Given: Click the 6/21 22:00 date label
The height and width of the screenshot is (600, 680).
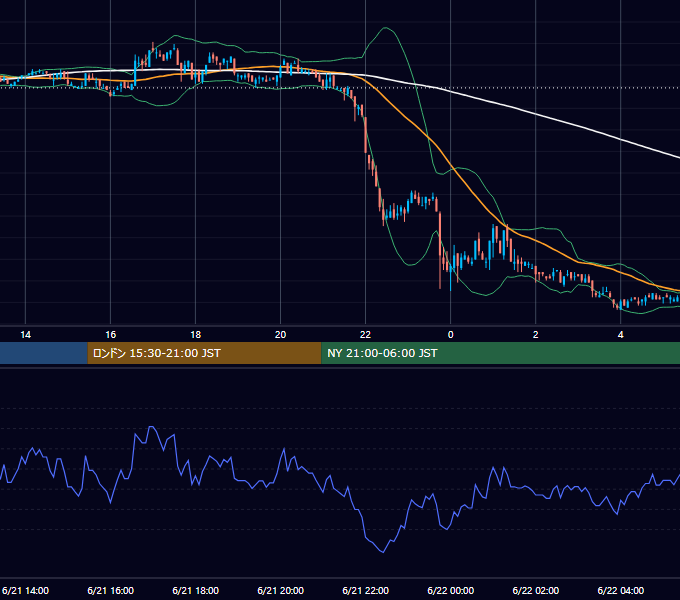Looking at the screenshot, I should point(366,590).
